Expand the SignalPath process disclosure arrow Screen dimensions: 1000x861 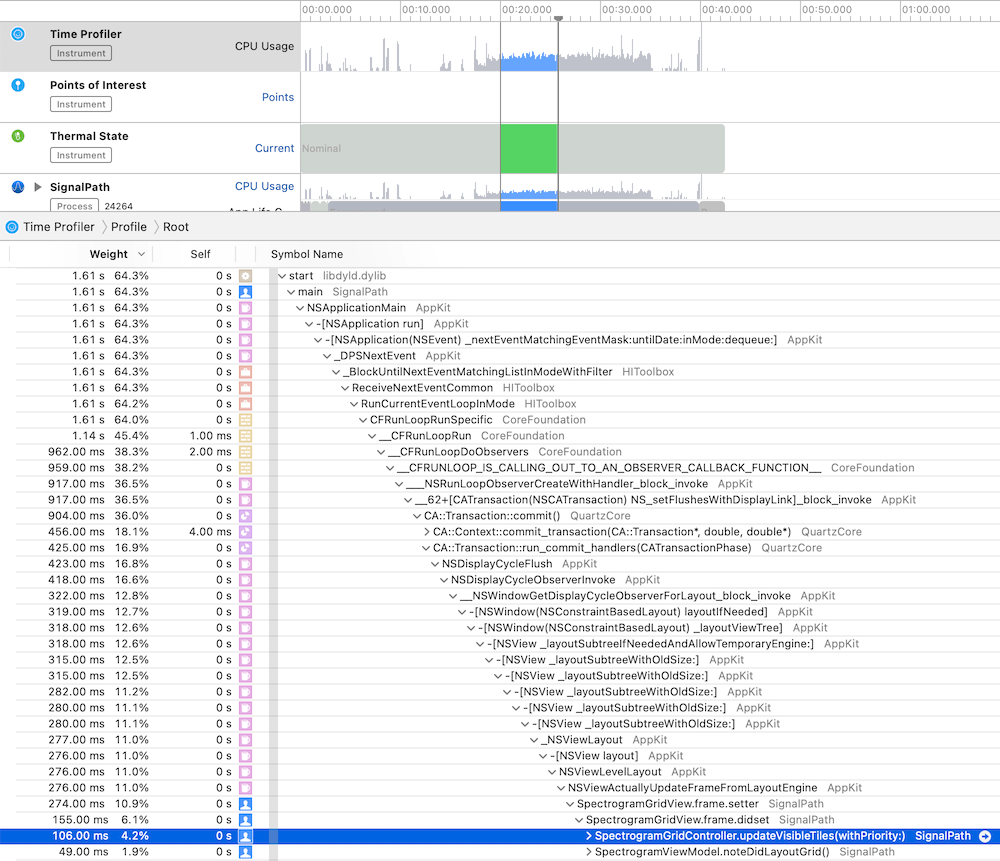40,187
